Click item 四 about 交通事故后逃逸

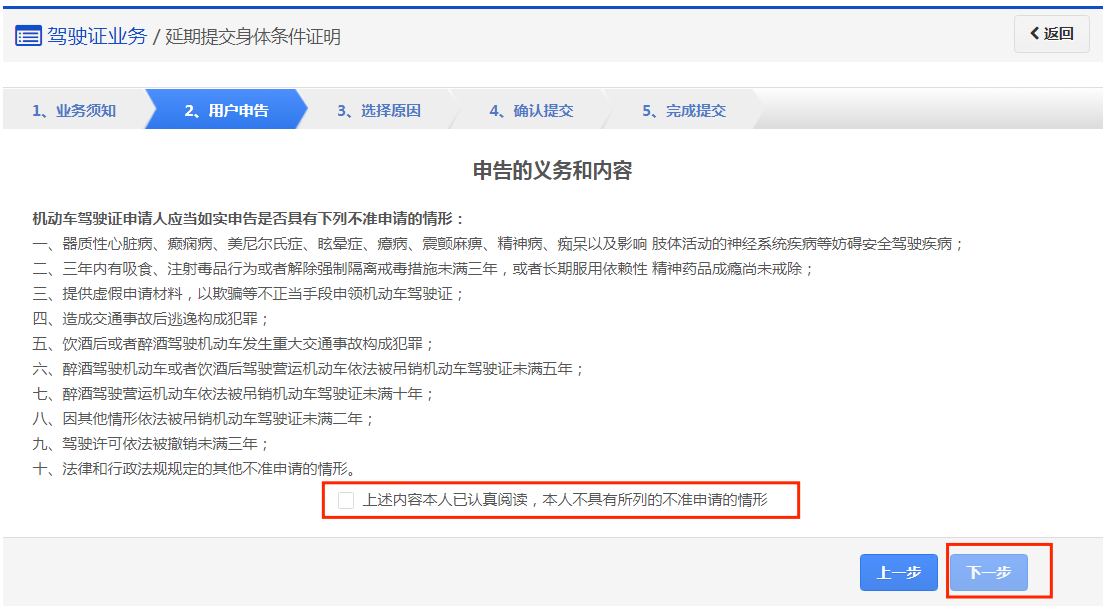coord(151,319)
